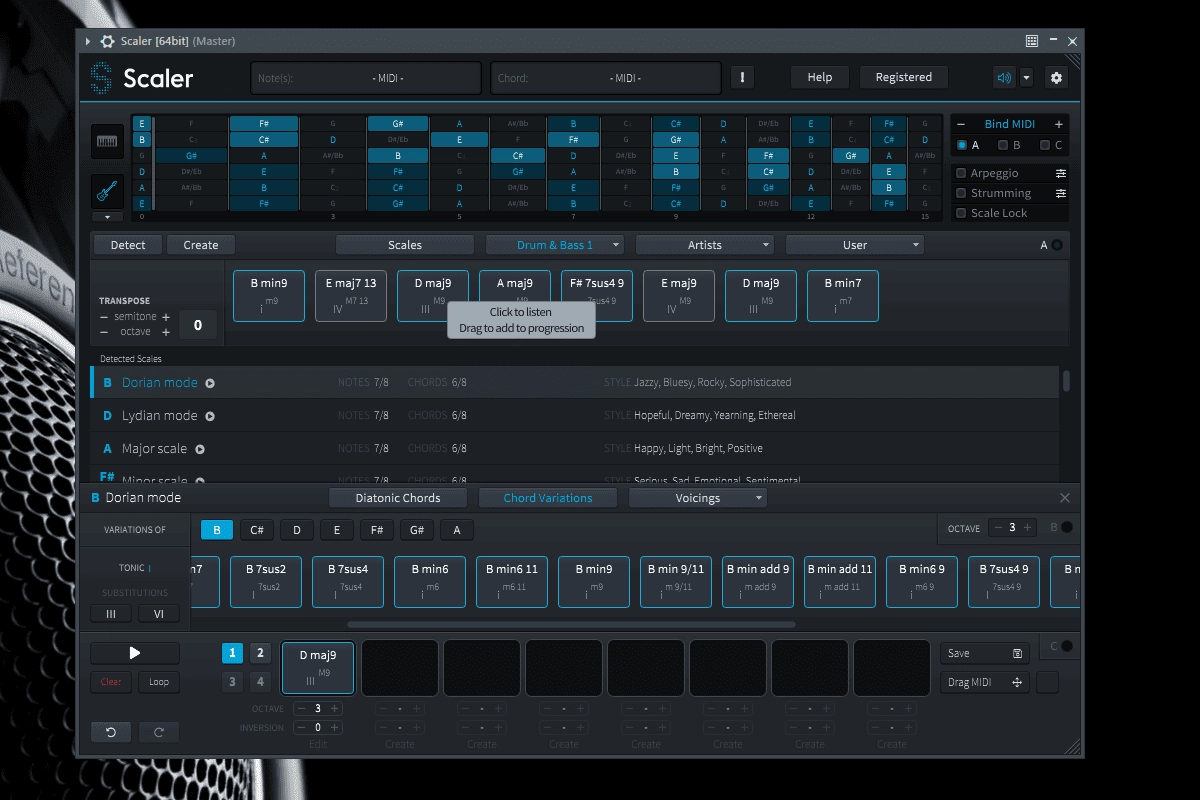Click the Save disk icon

click(x=1017, y=653)
